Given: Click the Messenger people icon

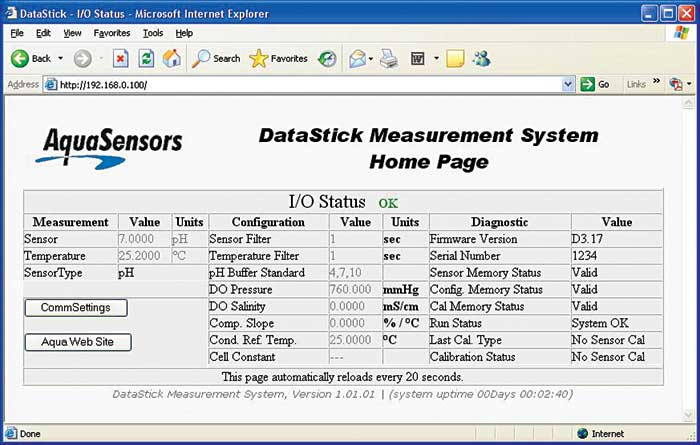Looking at the screenshot, I should 482,58.
